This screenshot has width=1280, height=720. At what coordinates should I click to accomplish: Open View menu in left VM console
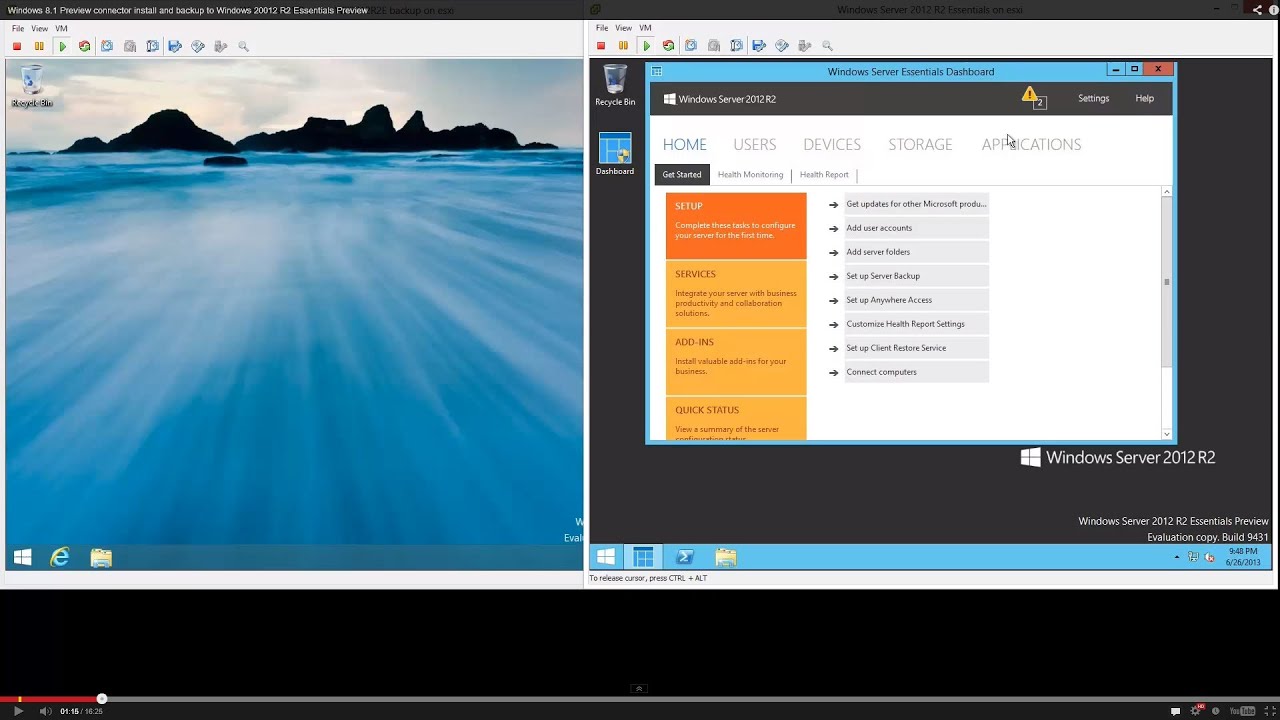click(39, 29)
